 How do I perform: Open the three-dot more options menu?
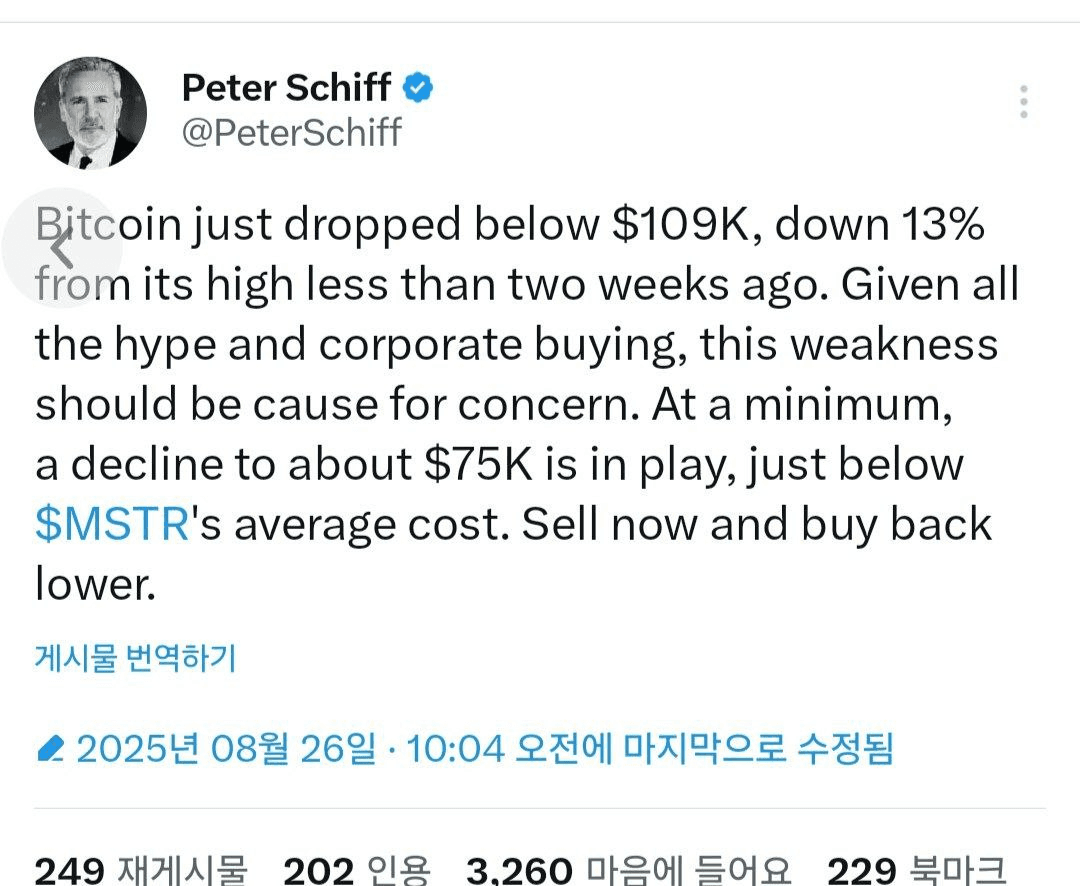1024,102
